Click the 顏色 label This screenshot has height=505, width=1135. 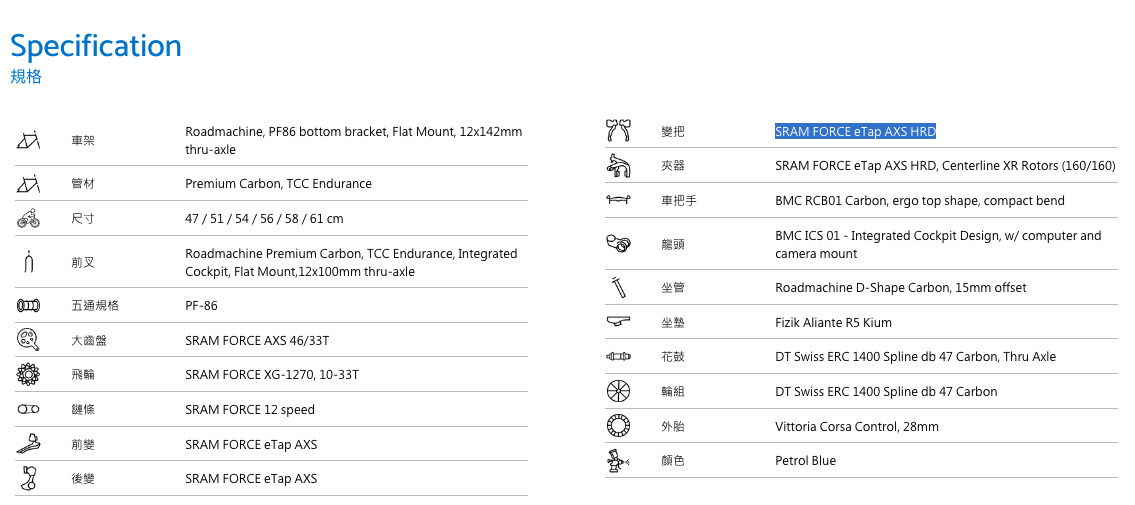[673, 461]
